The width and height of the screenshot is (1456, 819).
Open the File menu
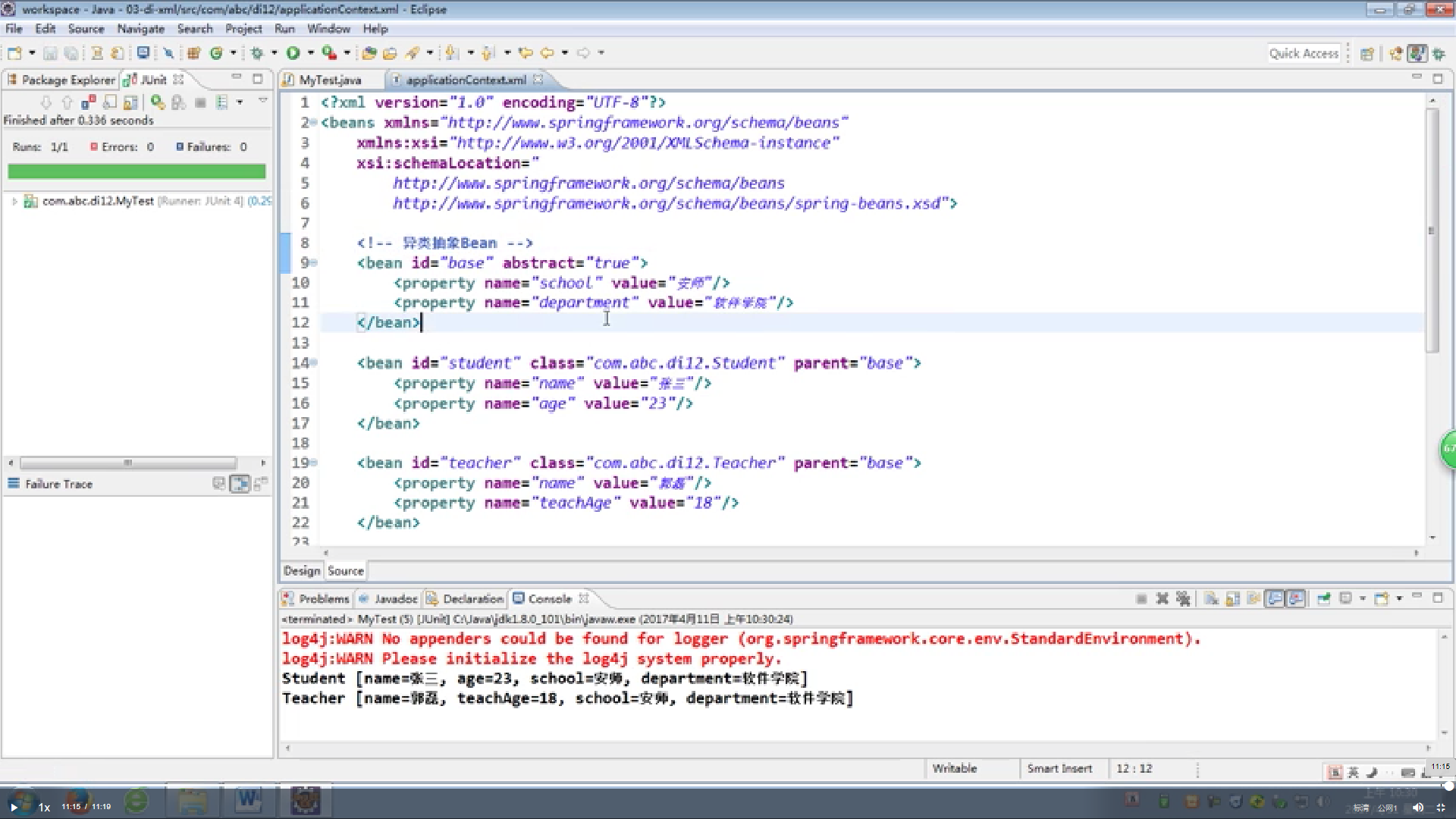[14, 29]
